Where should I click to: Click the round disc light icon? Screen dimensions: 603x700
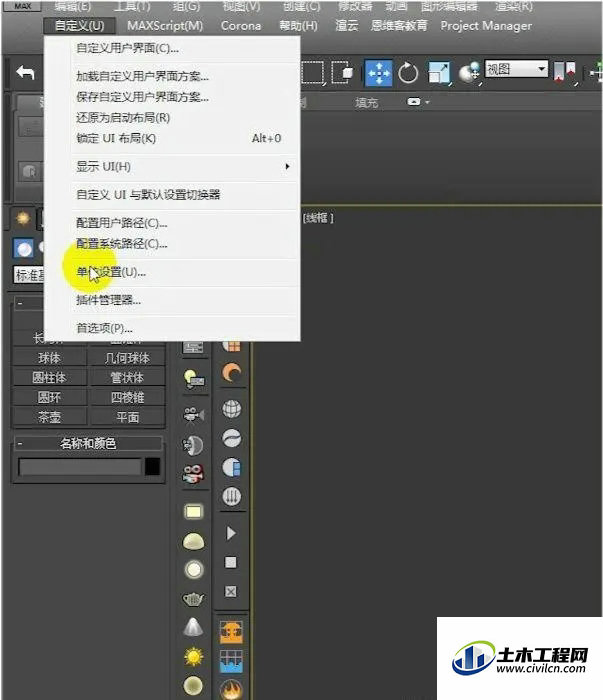(194, 569)
